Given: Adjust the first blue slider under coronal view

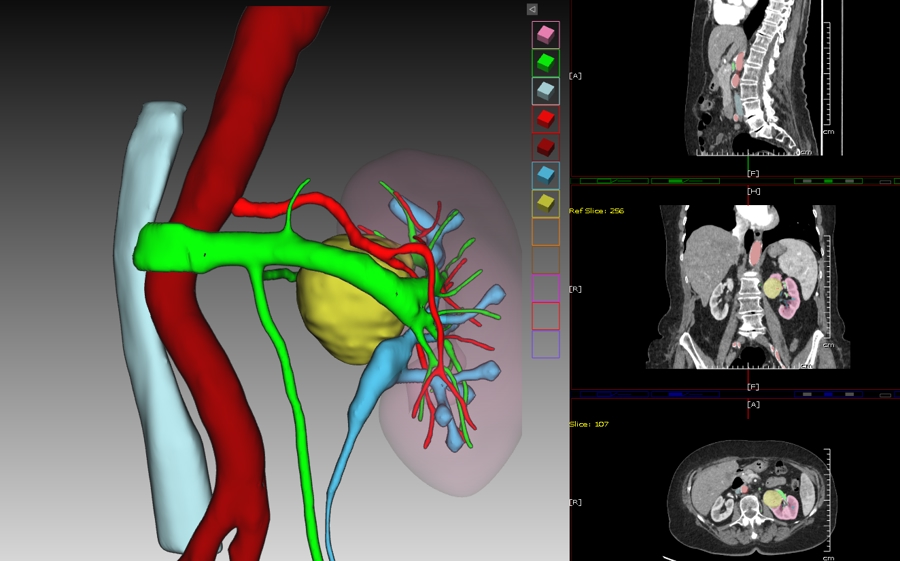Looking at the screenshot, I should pyautogui.click(x=614, y=394).
